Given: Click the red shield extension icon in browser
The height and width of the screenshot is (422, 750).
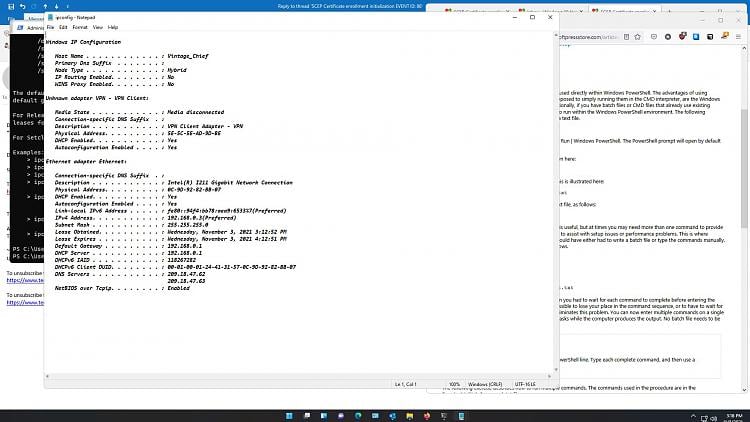Looking at the screenshot, I should [683, 36].
